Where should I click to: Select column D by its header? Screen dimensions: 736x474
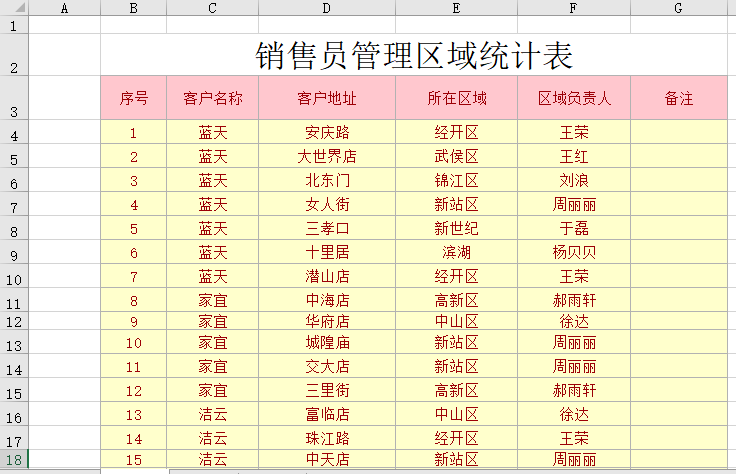coord(327,8)
